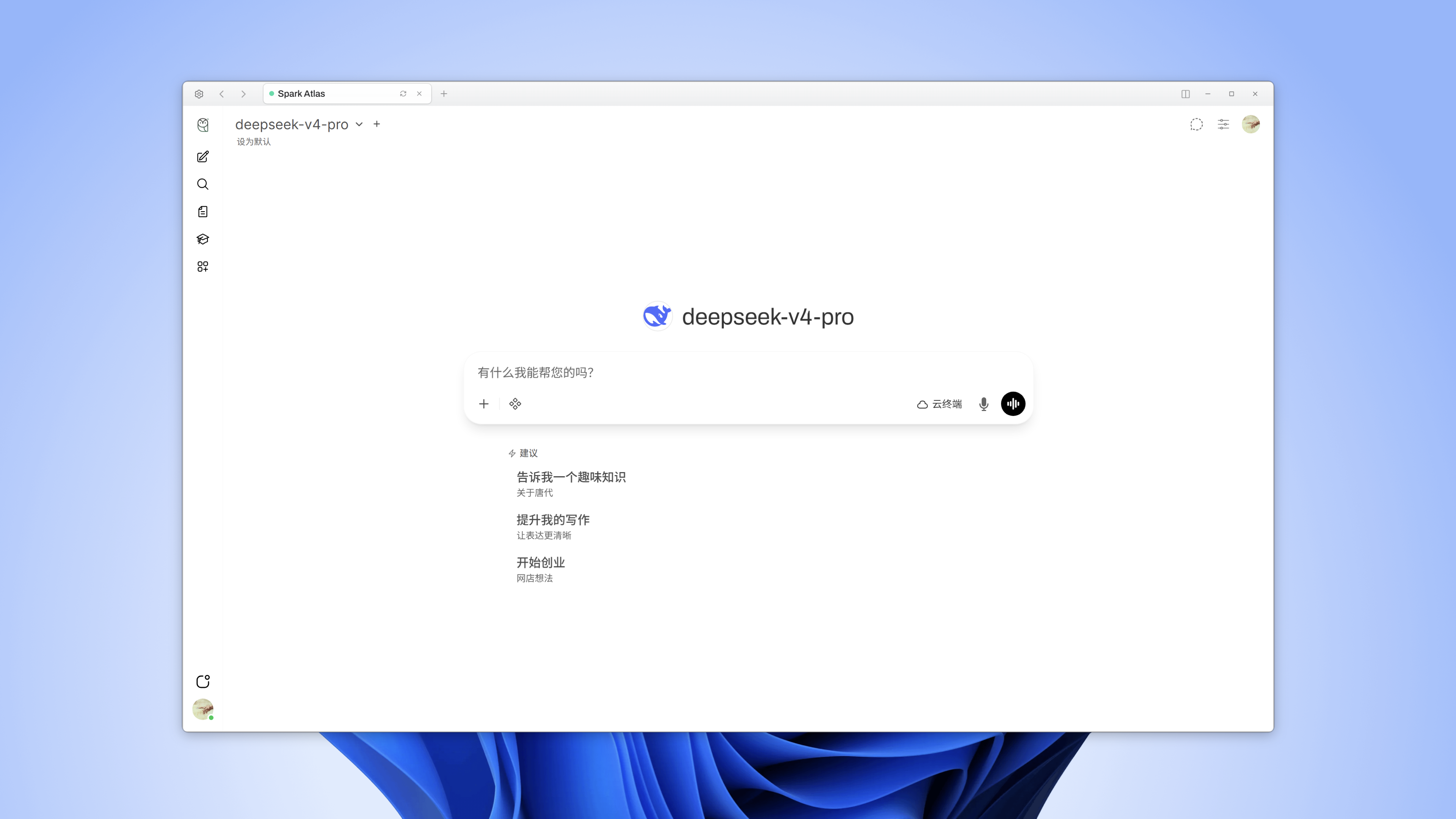Viewport: 1456px width, 819px height.
Task: Open a new tab with plus
Action: pyautogui.click(x=444, y=94)
